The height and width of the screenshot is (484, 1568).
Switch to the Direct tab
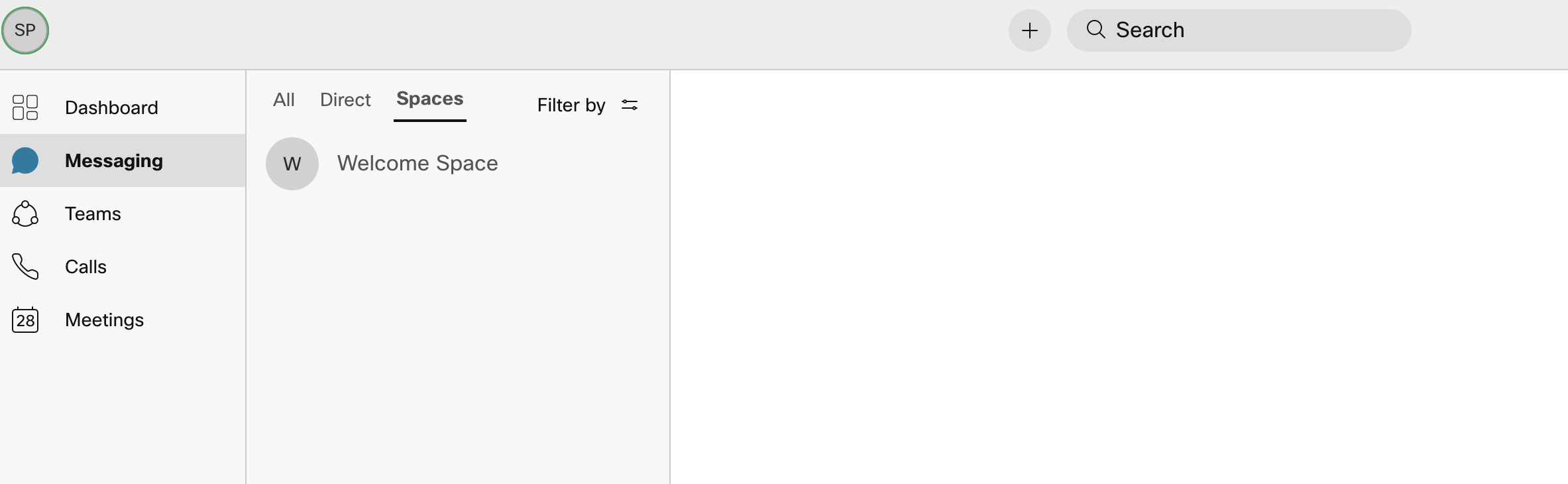pos(345,99)
